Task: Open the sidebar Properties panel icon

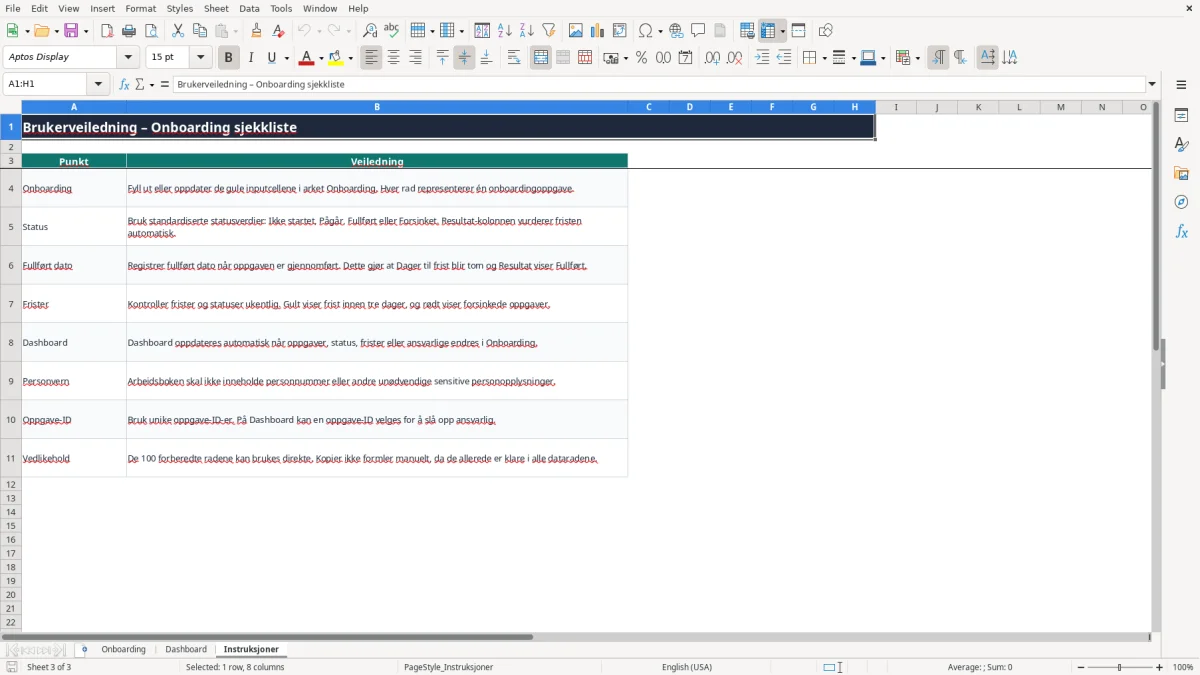Action: (x=1181, y=116)
